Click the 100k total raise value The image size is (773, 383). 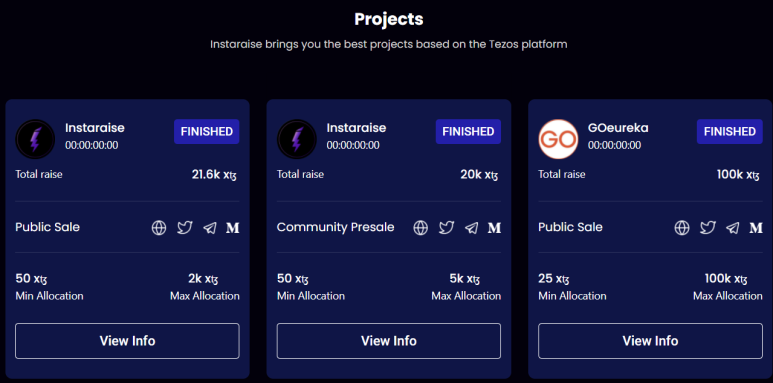(x=738, y=174)
